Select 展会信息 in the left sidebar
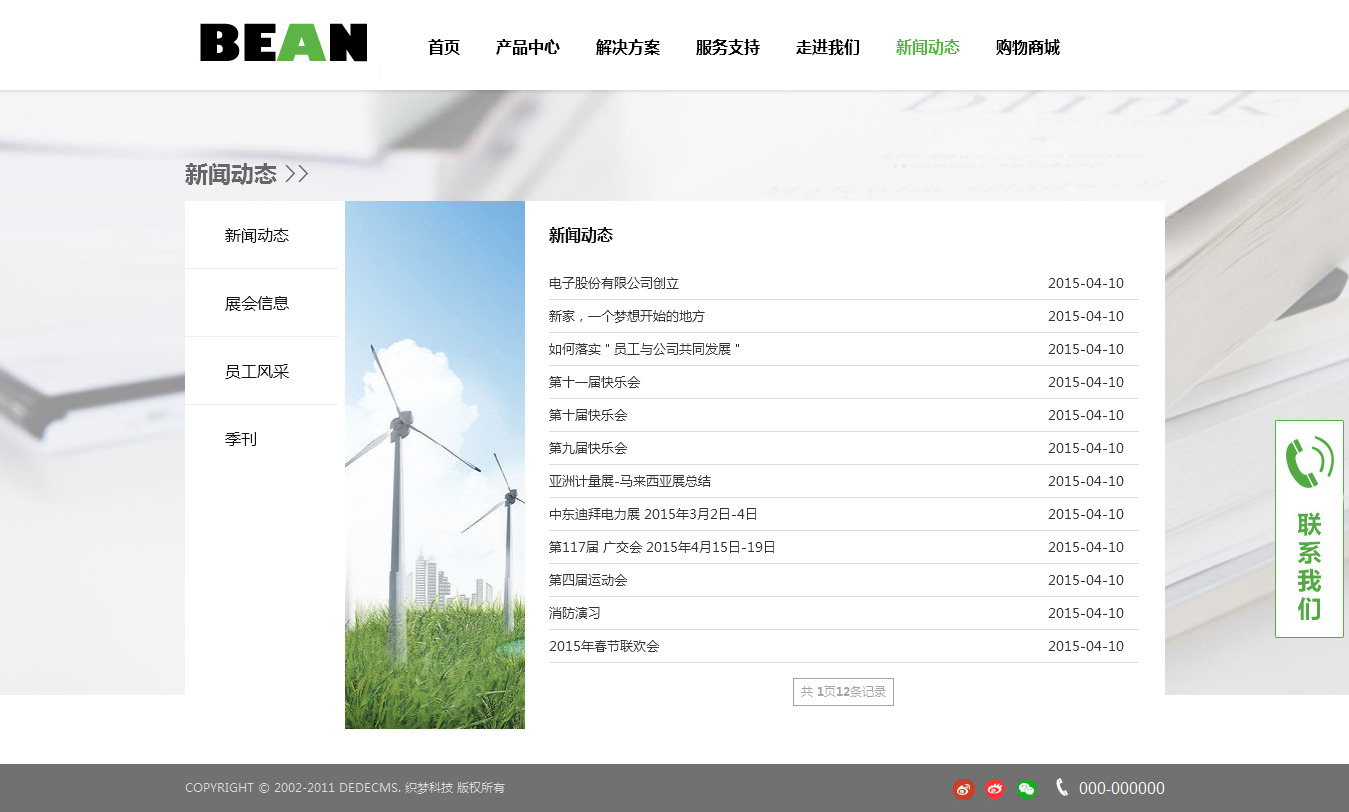The height and width of the screenshot is (812, 1349). click(x=257, y=304)
